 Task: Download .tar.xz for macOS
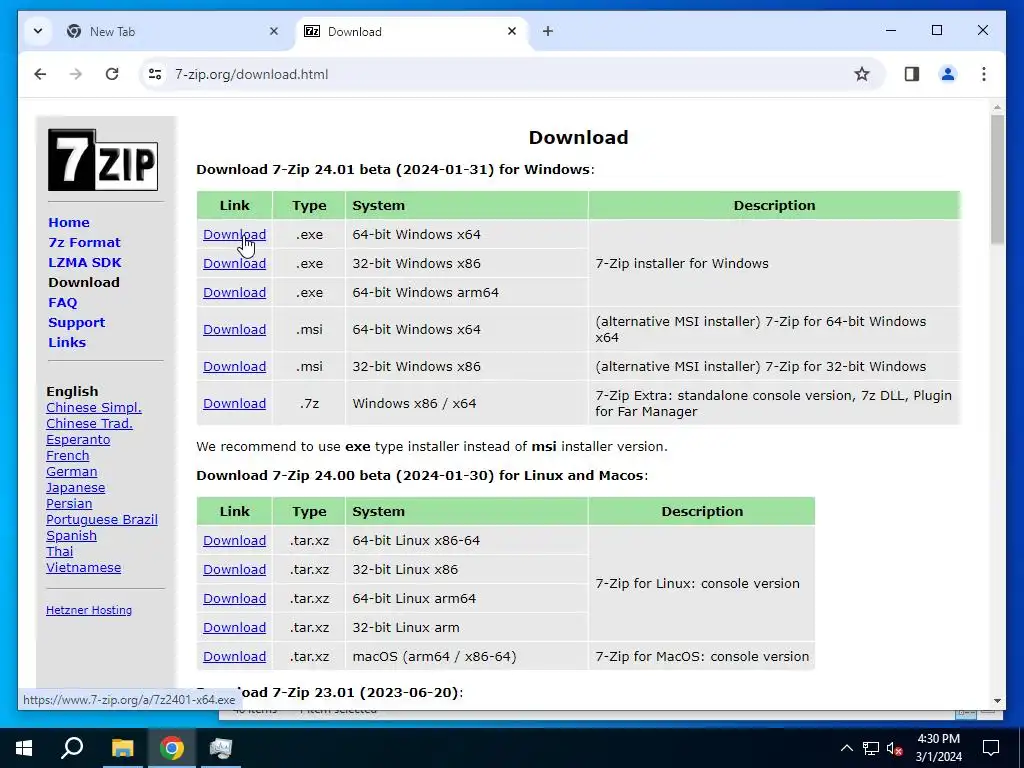(234, 657)
